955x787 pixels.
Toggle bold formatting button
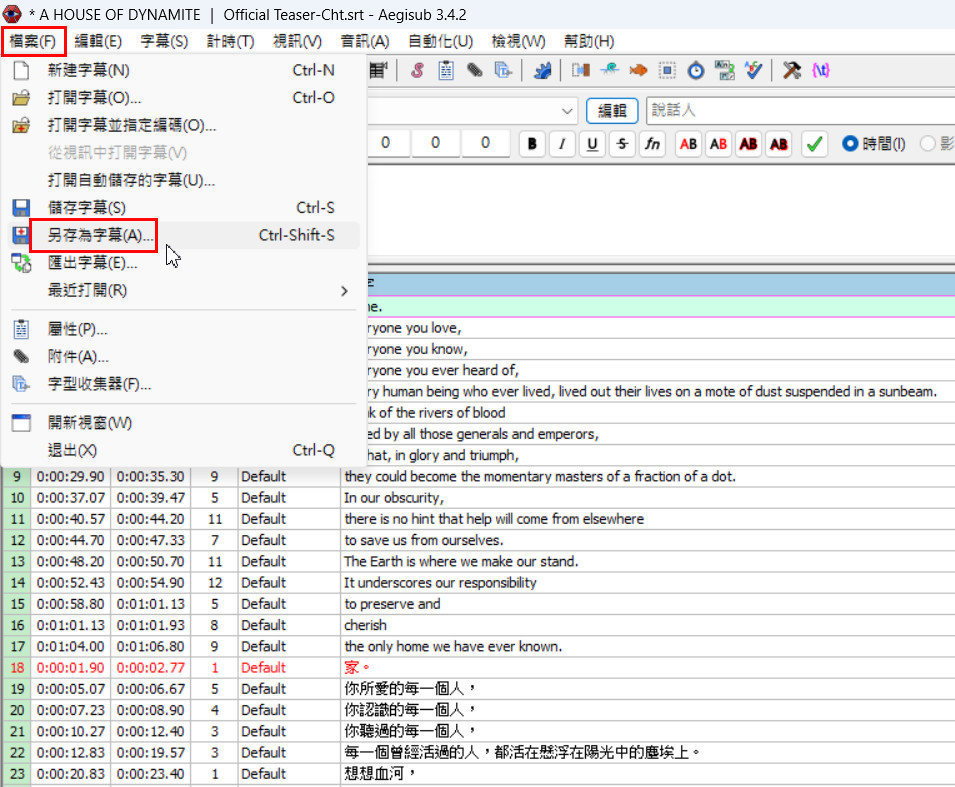tap(532, 144)
